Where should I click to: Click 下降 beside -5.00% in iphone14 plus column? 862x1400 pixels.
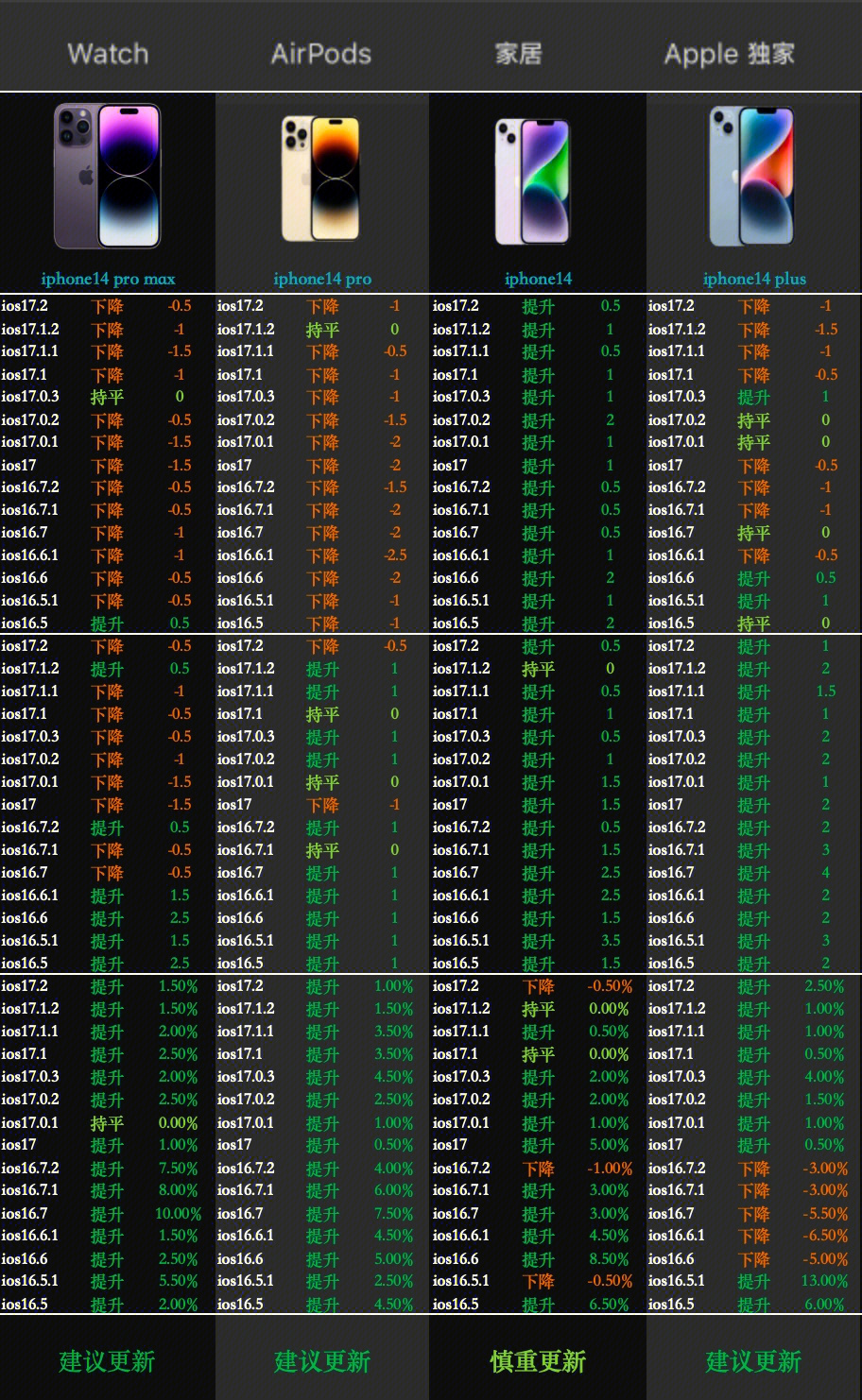(754, 1259)
